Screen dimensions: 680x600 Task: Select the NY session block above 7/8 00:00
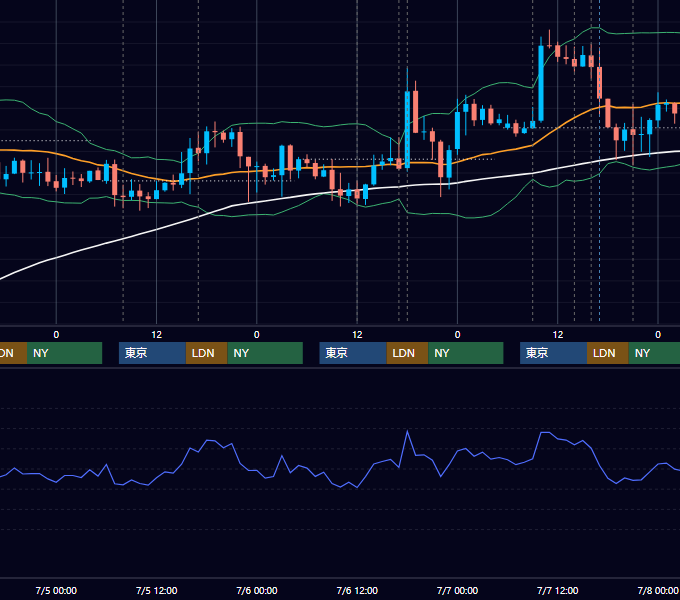[x=654, y=353]
